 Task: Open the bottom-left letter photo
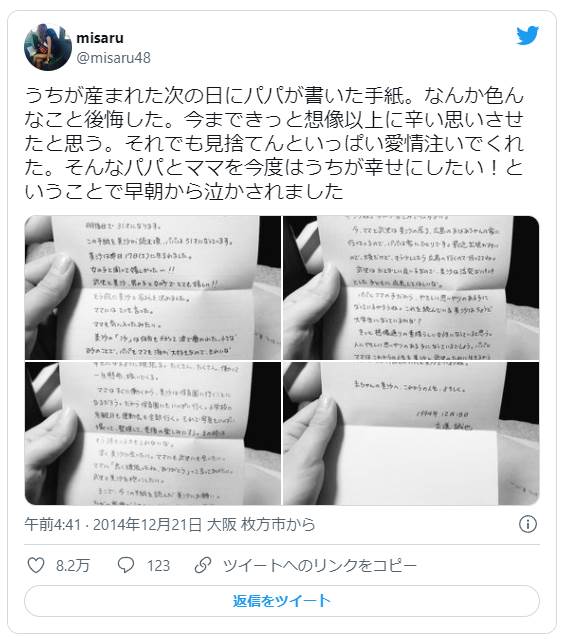(x=152, y=433)
